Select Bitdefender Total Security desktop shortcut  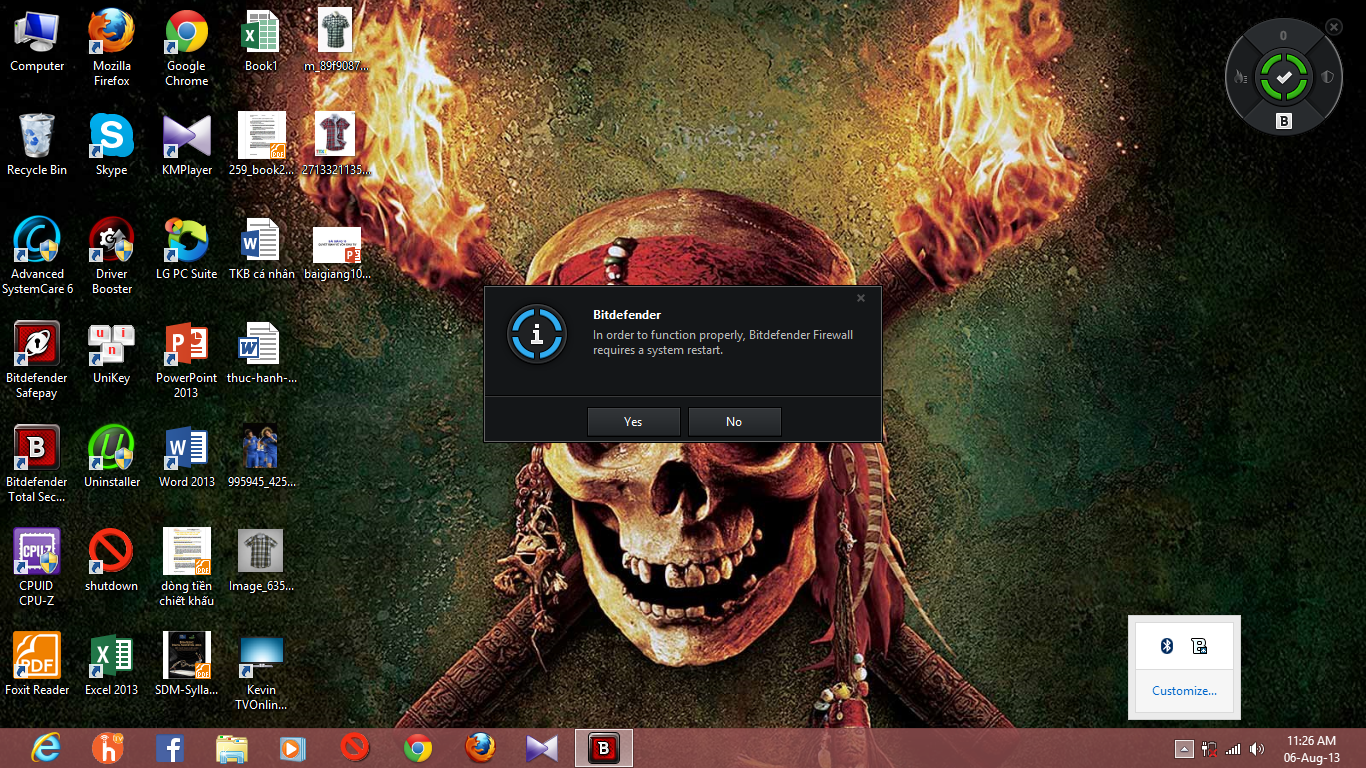click(x=37, y=464)
